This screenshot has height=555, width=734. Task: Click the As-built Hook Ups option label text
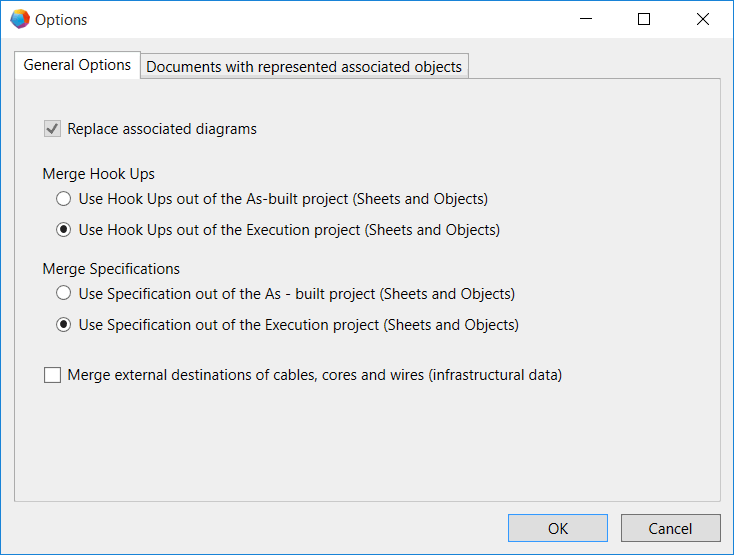point(283,199)
